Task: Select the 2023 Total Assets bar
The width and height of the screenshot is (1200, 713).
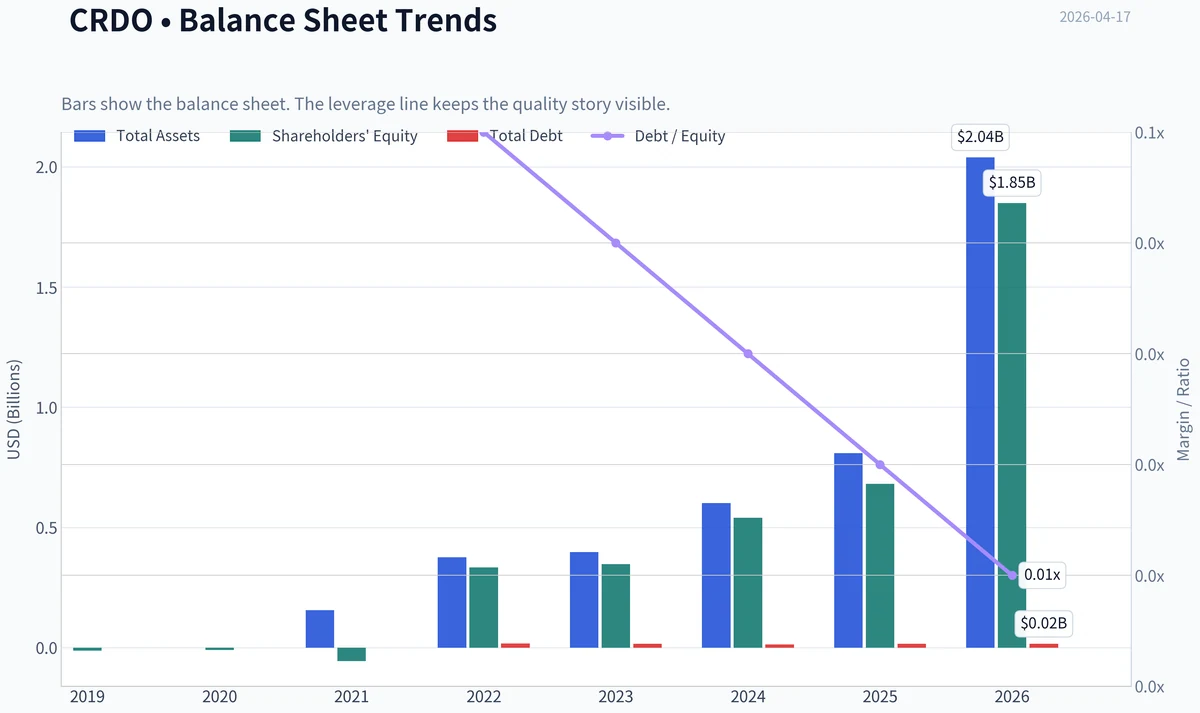Action: [584, 600]
